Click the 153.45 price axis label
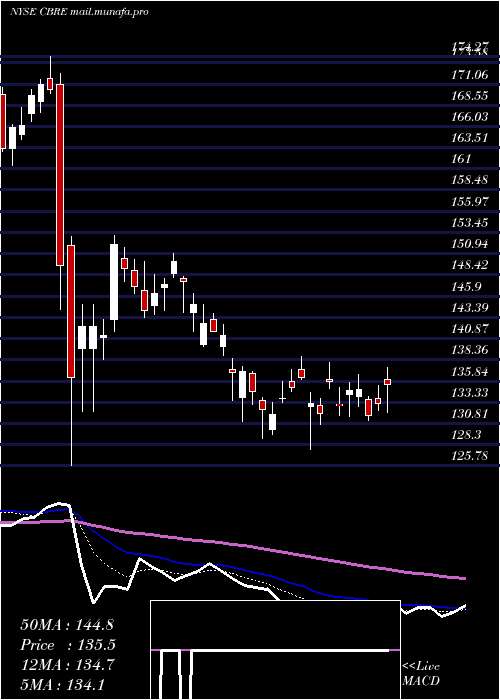Image resolution: width=500 pixels, height=700 pixels. point(470,222)
